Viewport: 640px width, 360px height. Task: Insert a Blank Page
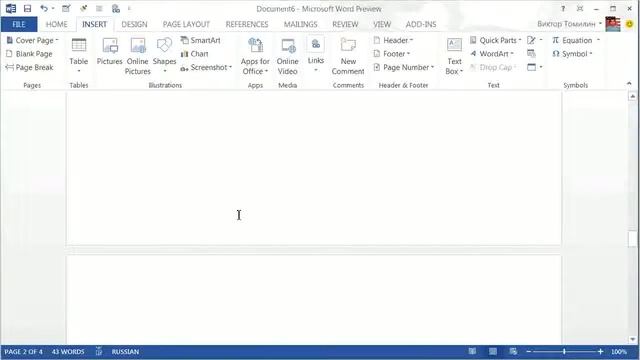29,54
